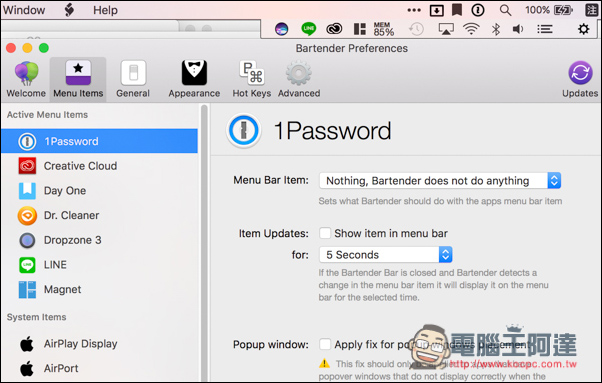Click the Siri icon in Bartender Bar
This screenshot has height=383, width=602.
(281, 29)
